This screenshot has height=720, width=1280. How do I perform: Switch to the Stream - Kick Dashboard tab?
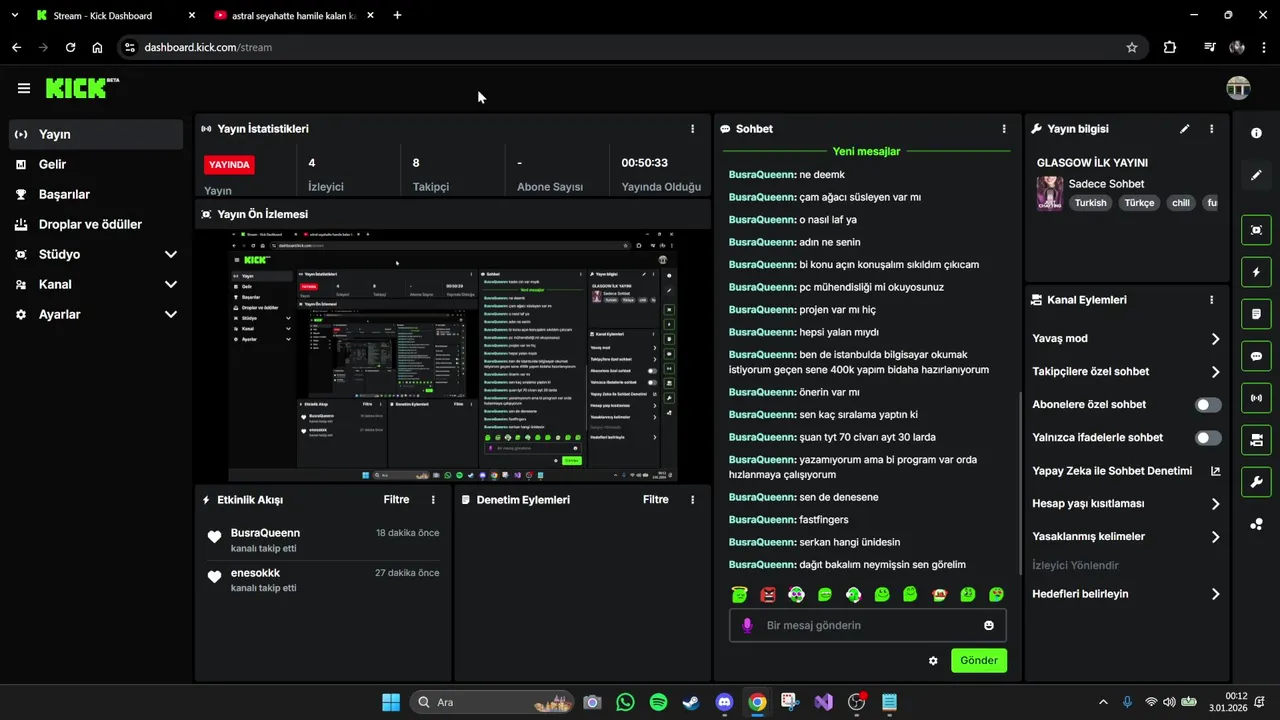pos(114,16)
